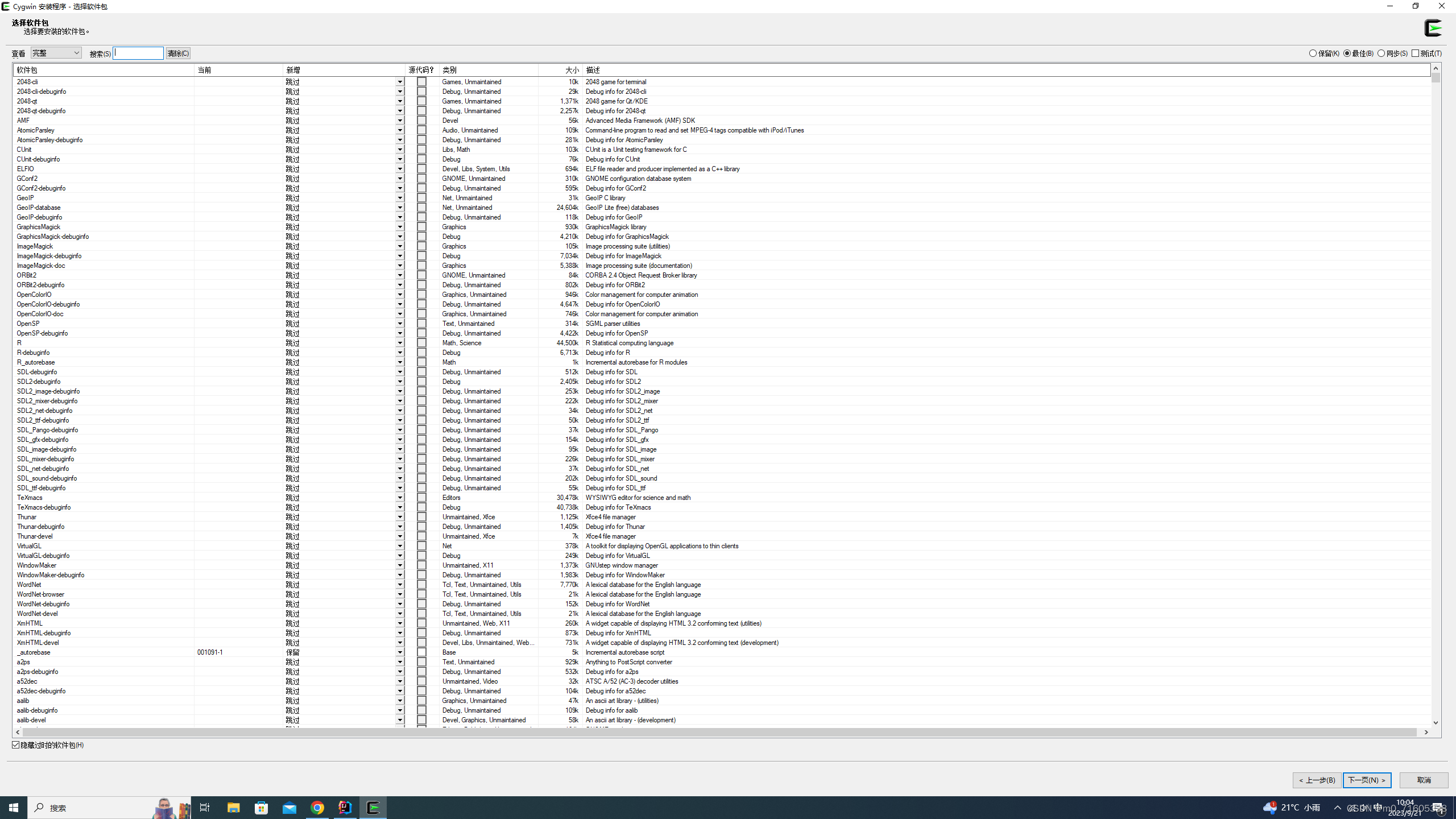Image resolution: width=1456 pixels, height=819 pixels.
Task: Check source checkbox for 2048-cli
Action: point(421,82)
